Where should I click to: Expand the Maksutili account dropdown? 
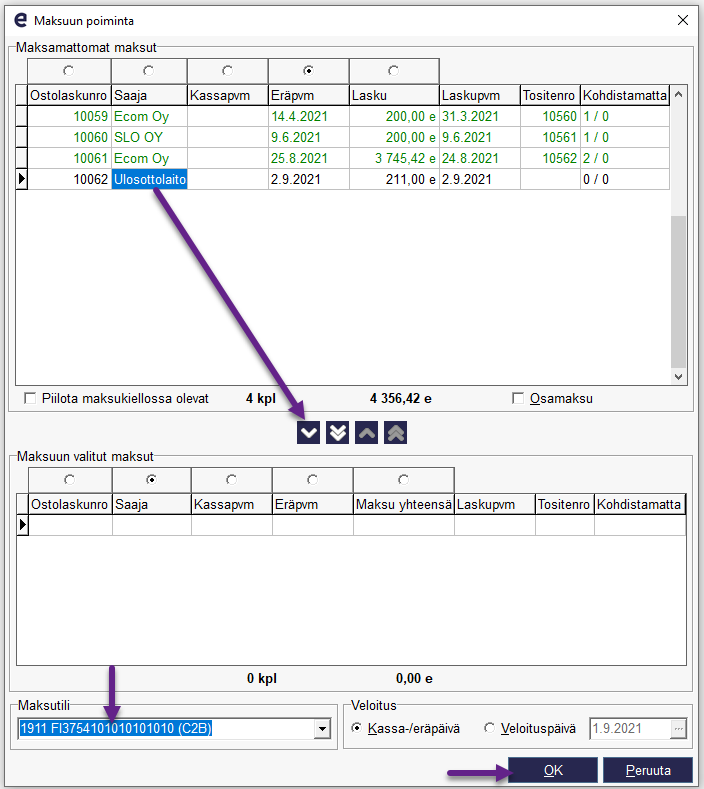click(322, 729)
